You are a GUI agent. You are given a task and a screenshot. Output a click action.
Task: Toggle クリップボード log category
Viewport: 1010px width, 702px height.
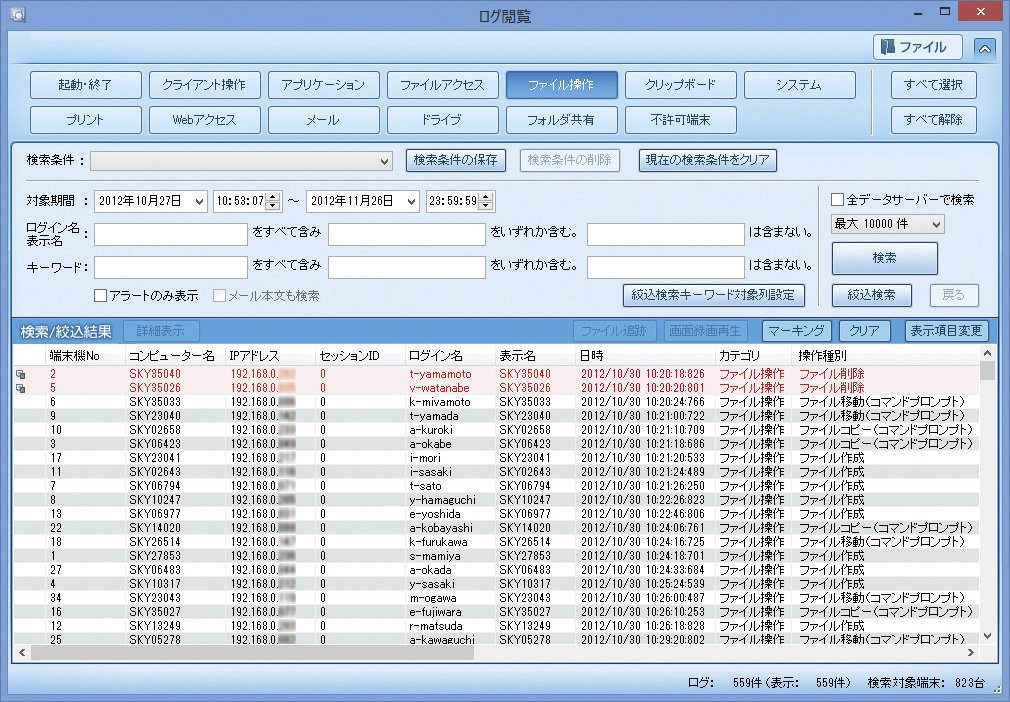point(681,85)
